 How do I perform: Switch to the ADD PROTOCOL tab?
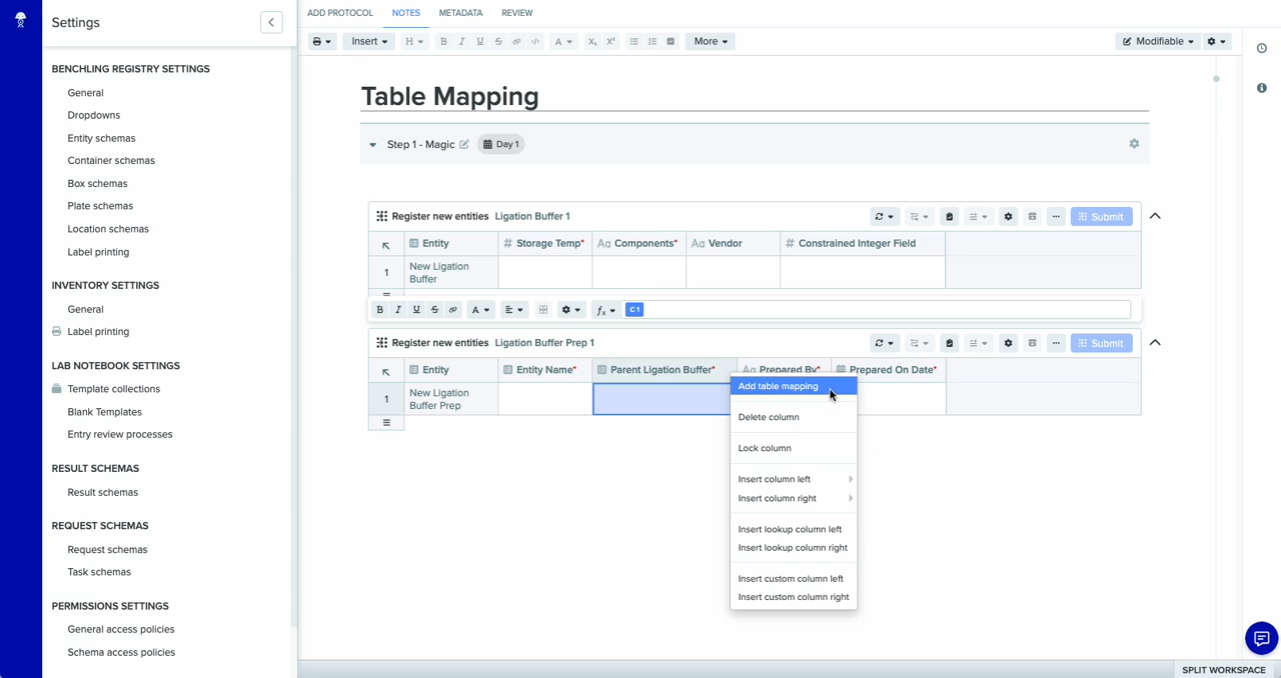(340, 13)
